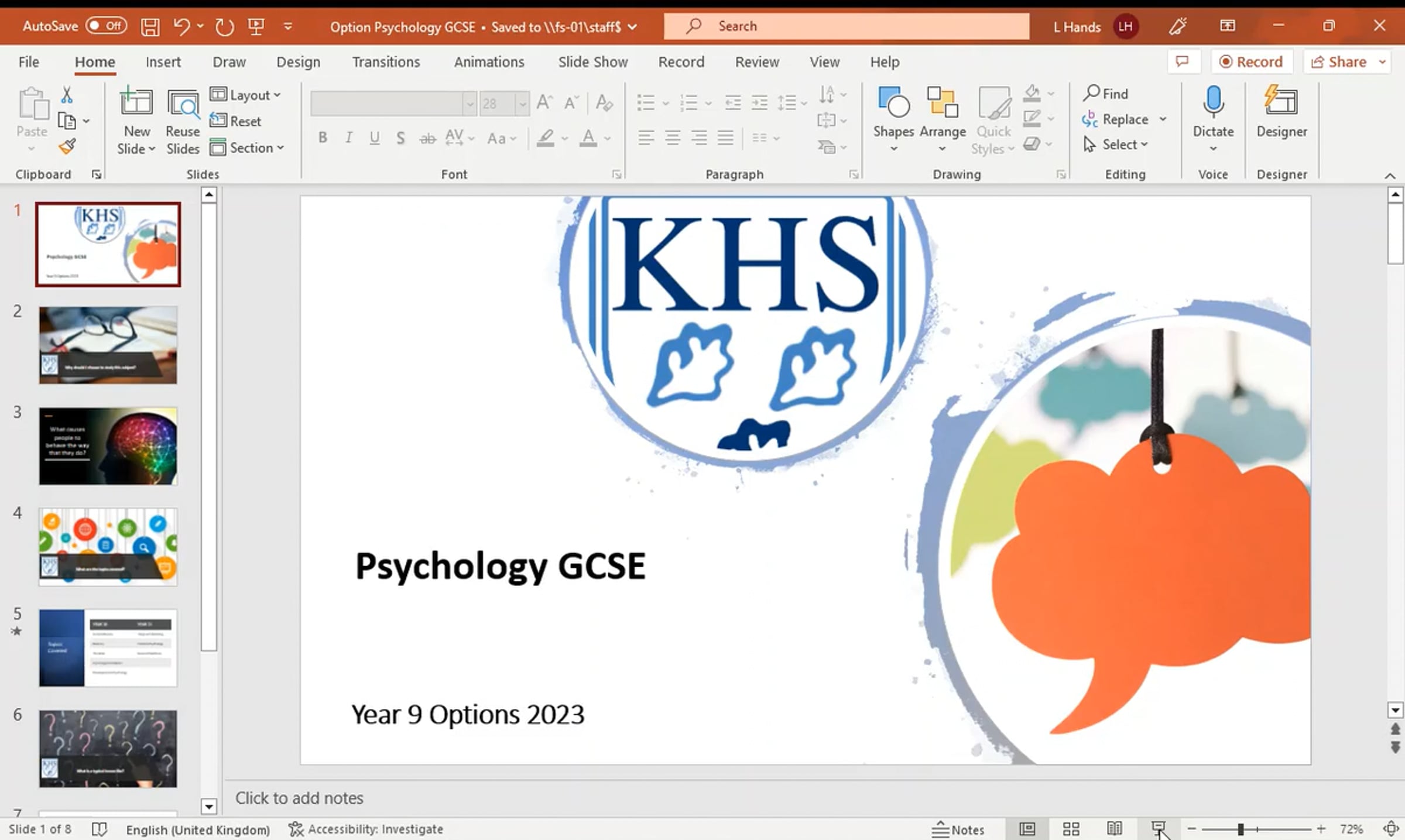1405x840 pixels.
Task: Switch to the Design tab
Action: click(298, 61)
